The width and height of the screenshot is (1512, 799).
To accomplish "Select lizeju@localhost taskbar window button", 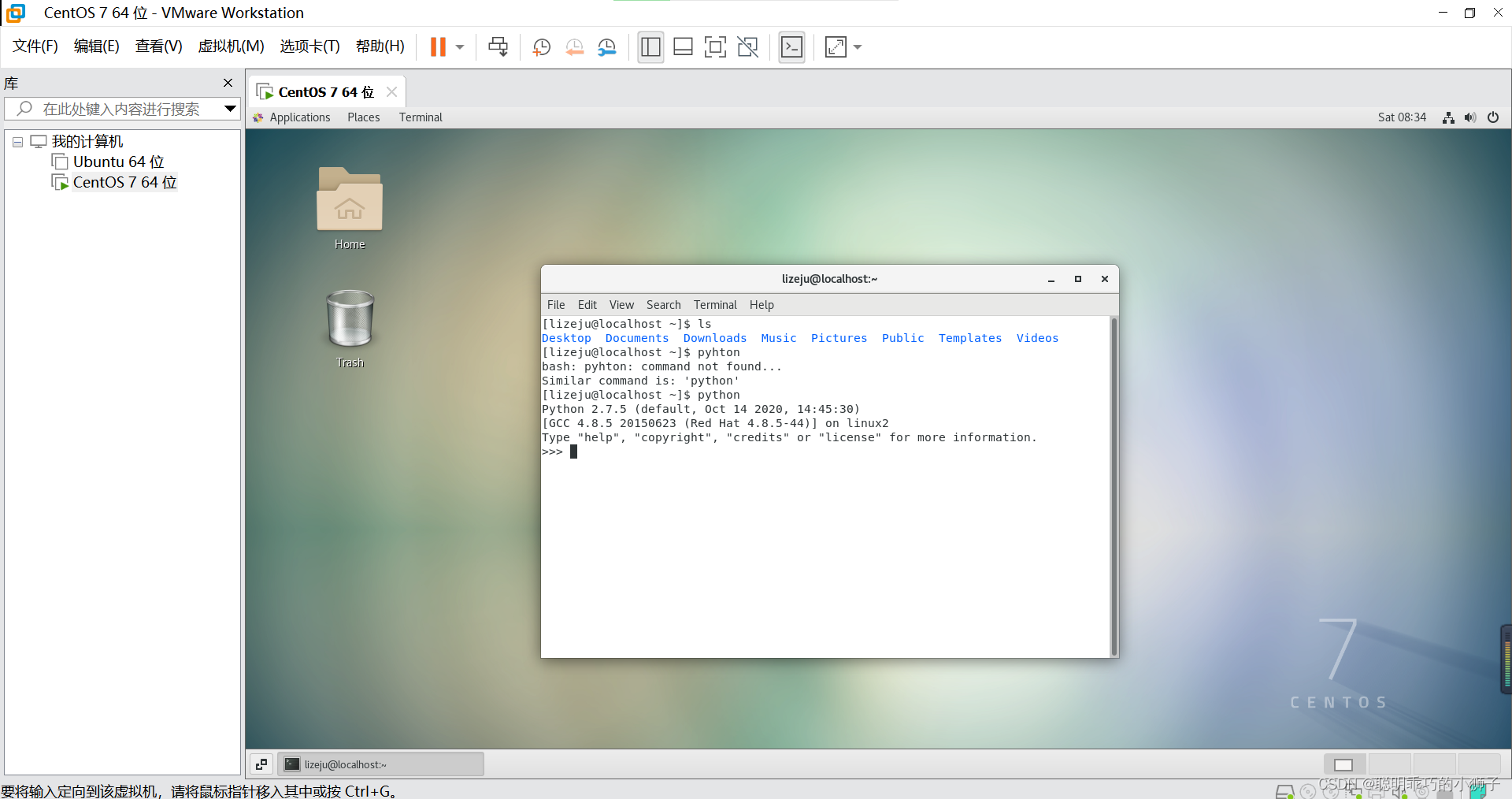I will coord(381,764).
